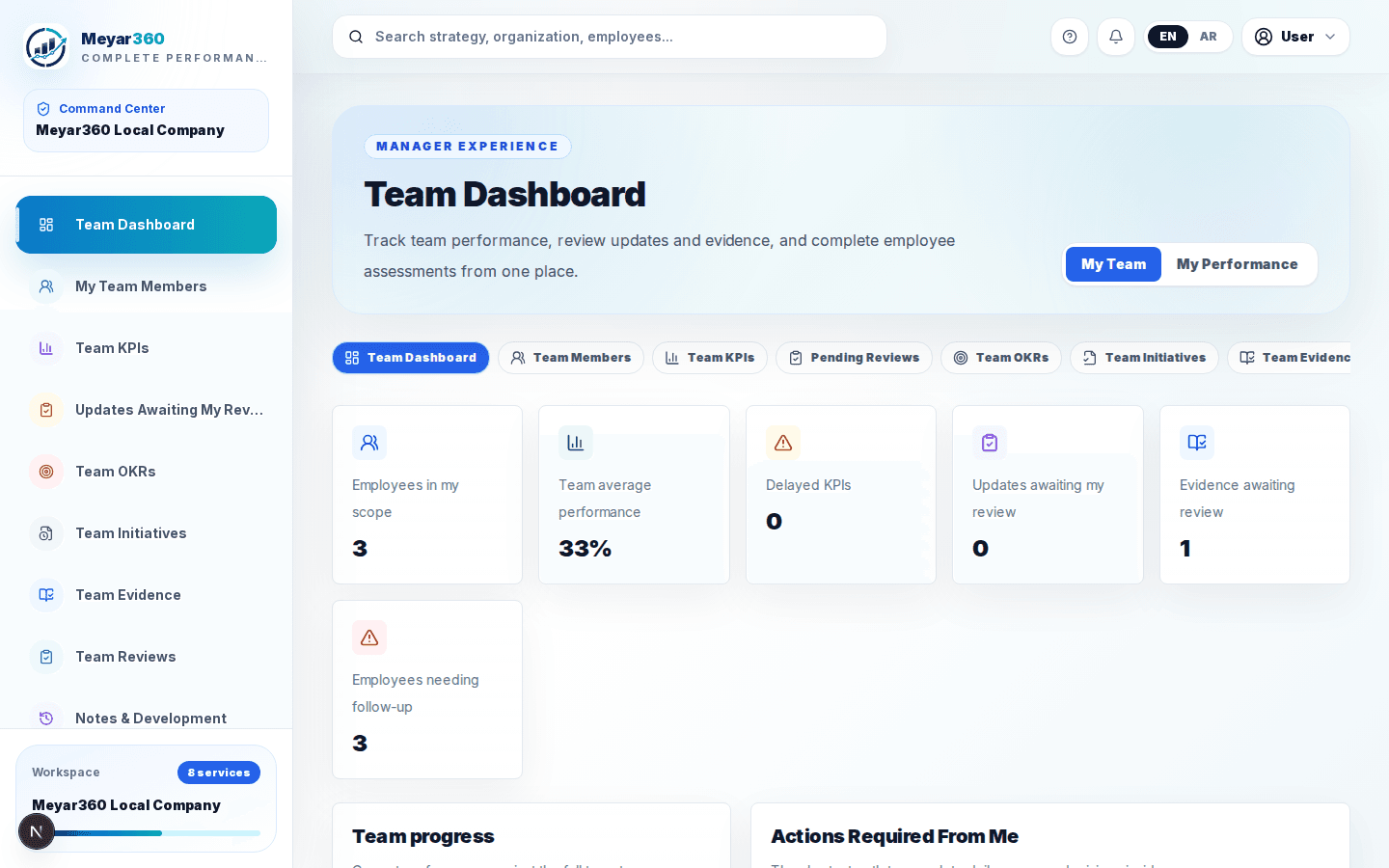Viewport: 1389px width, 868px height.
Task: Open the help question mark icon
Action: [x=1070, y=37]
